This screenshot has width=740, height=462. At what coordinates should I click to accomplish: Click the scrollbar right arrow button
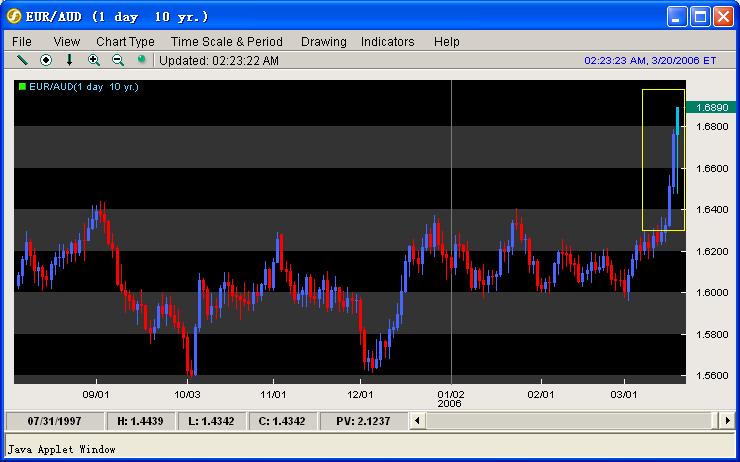(727, 420)
